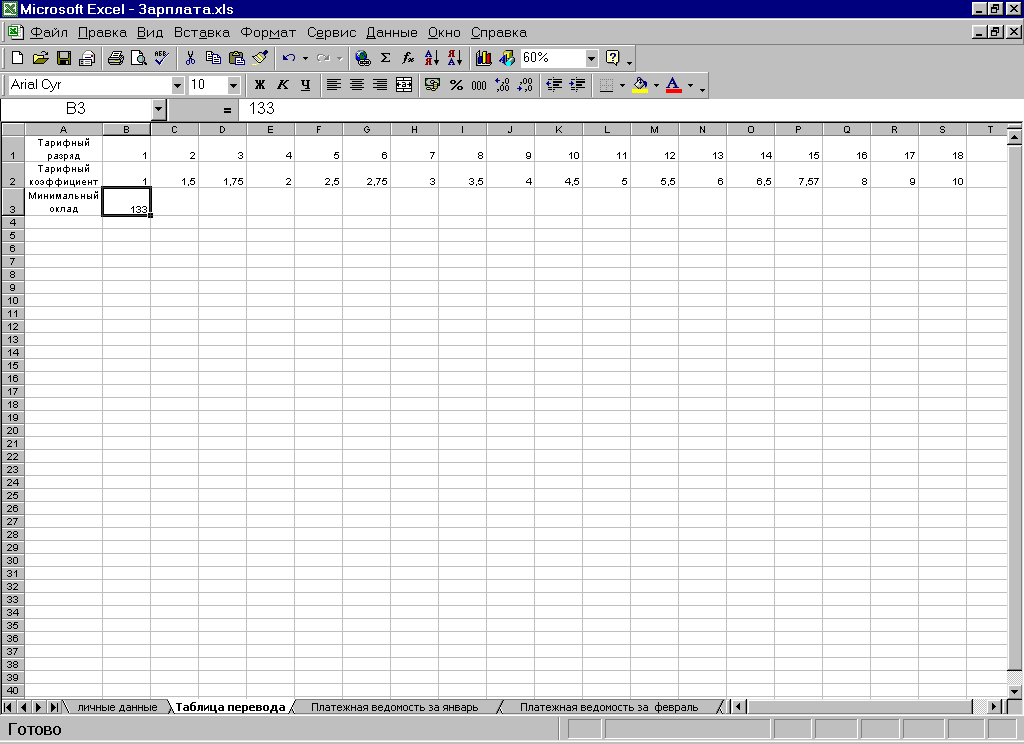Select row 10 header
The height and width of the screenshot is (744, 1024).
(12, 300)
